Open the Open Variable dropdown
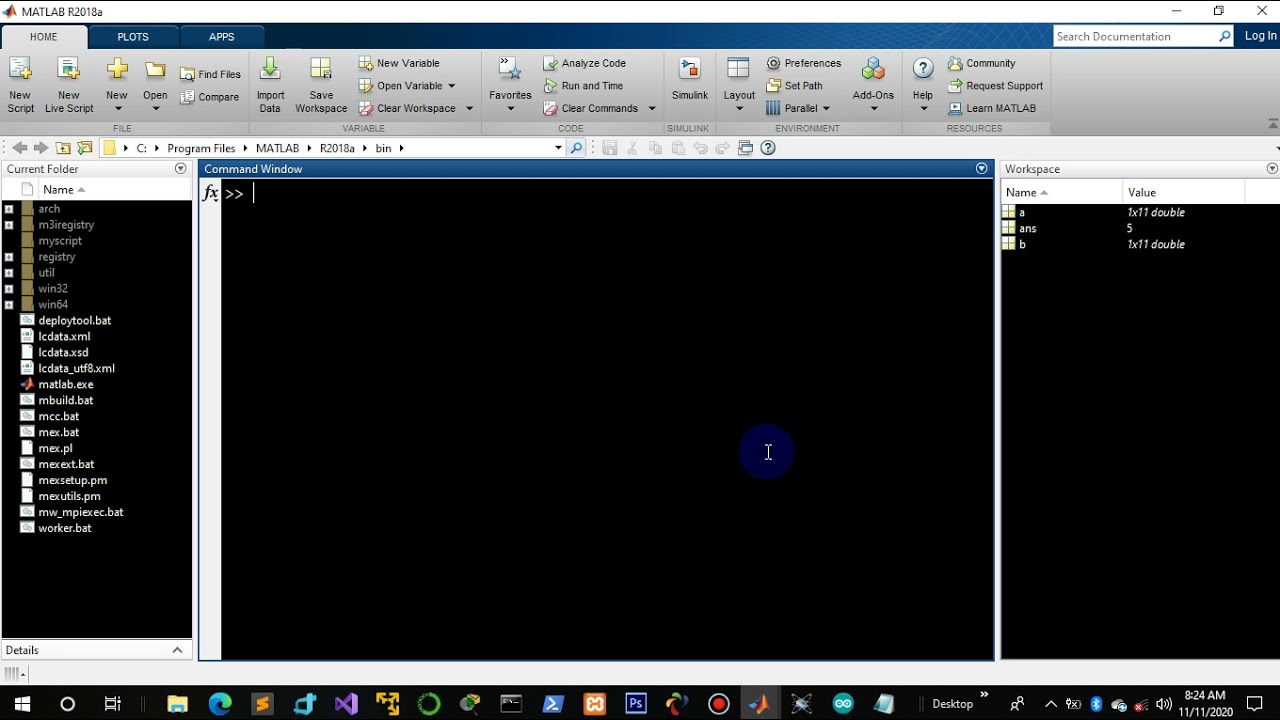Image resolution: width=1280 pixels, height=720 pixels. point(451,86)
